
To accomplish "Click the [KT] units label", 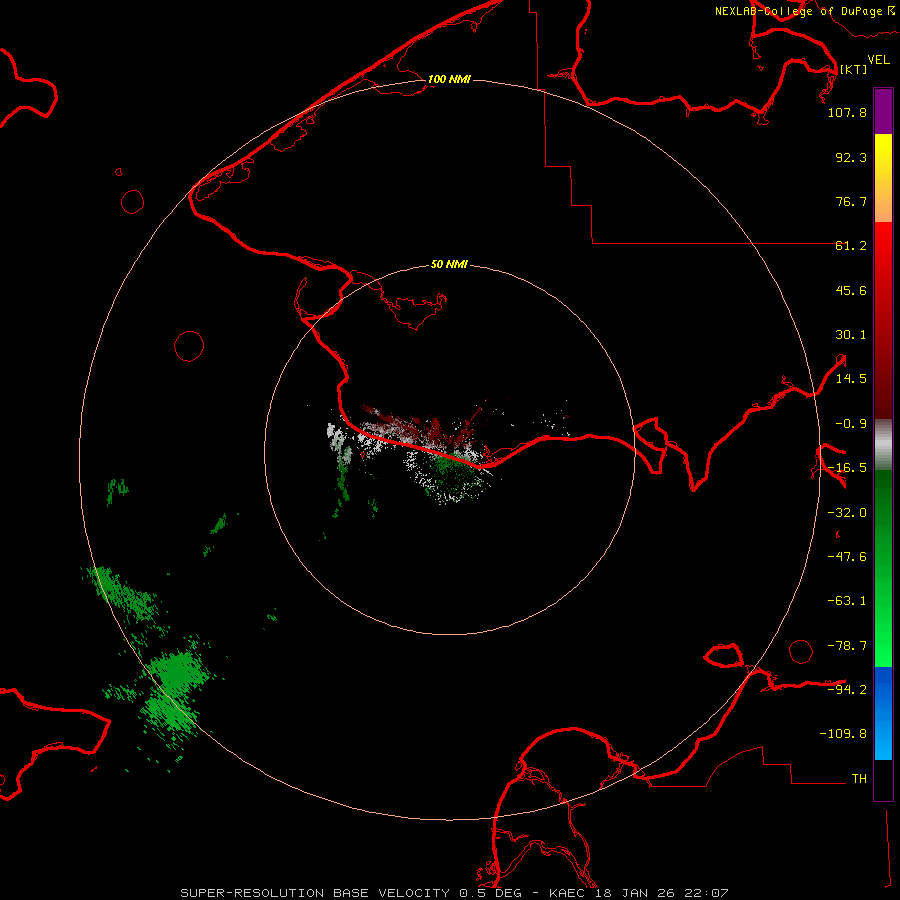I will click(x=853, y=69).
